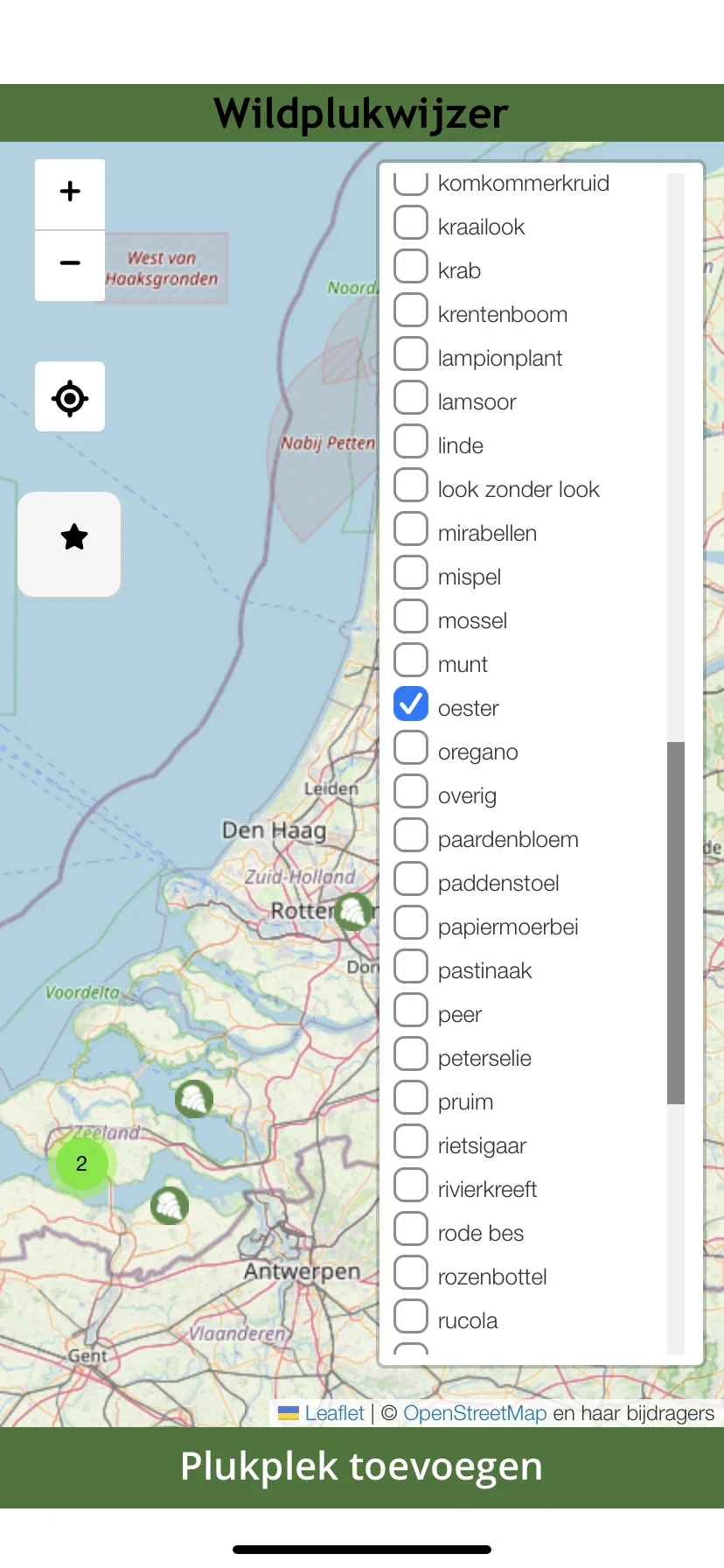Click the filter list scrollbar thumb
The width and height of the screenshot is (724, 1568).
pos(676,923)
